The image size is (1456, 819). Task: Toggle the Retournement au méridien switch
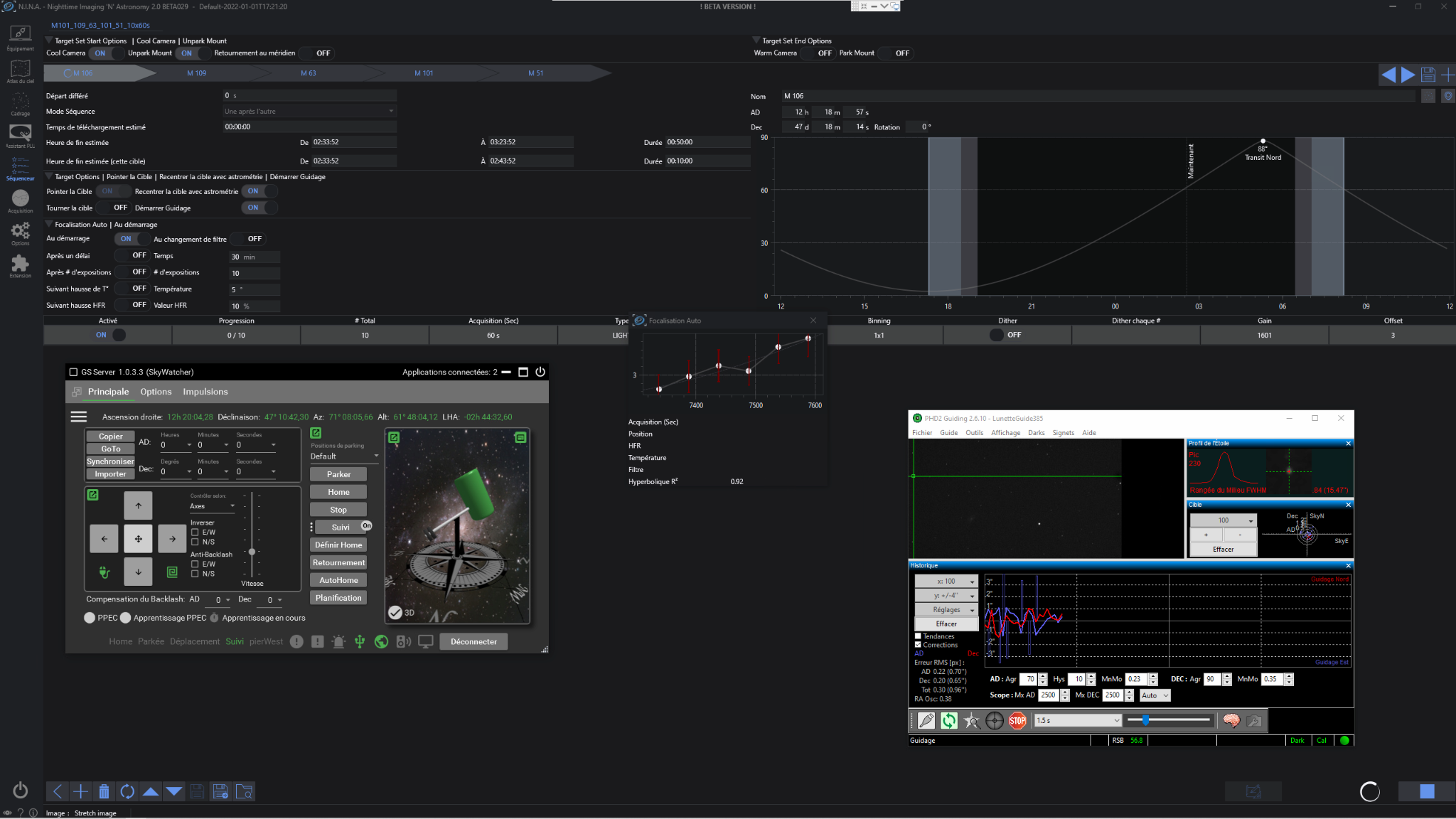[317, 53]
